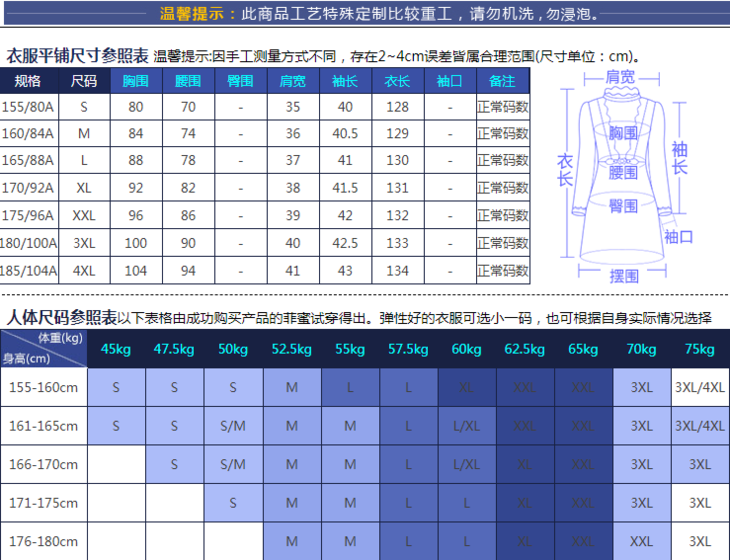Click the 75kg weight column header
The width and height of the screenshot is (730, 560).
[700, 349]
